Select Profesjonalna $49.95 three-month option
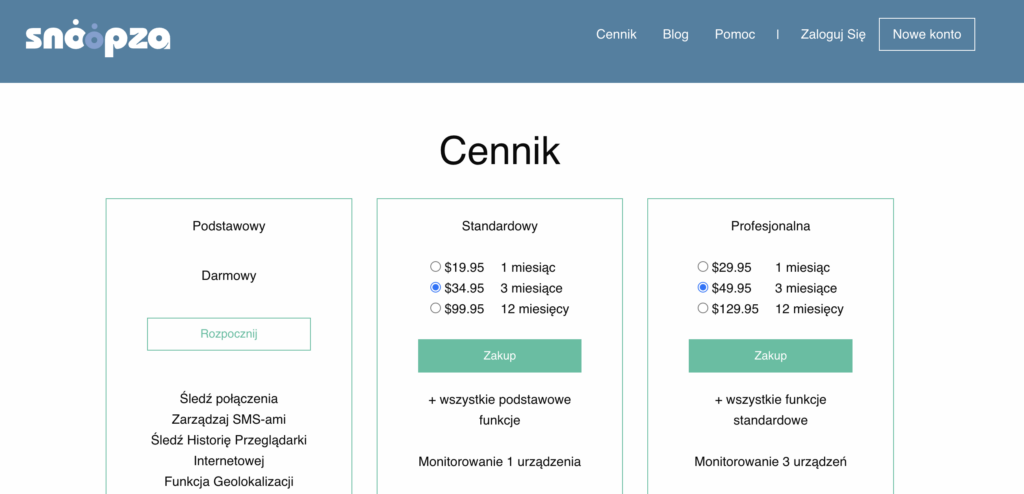The width and height of the screenshot is (1024, 494). pos(703,288)
